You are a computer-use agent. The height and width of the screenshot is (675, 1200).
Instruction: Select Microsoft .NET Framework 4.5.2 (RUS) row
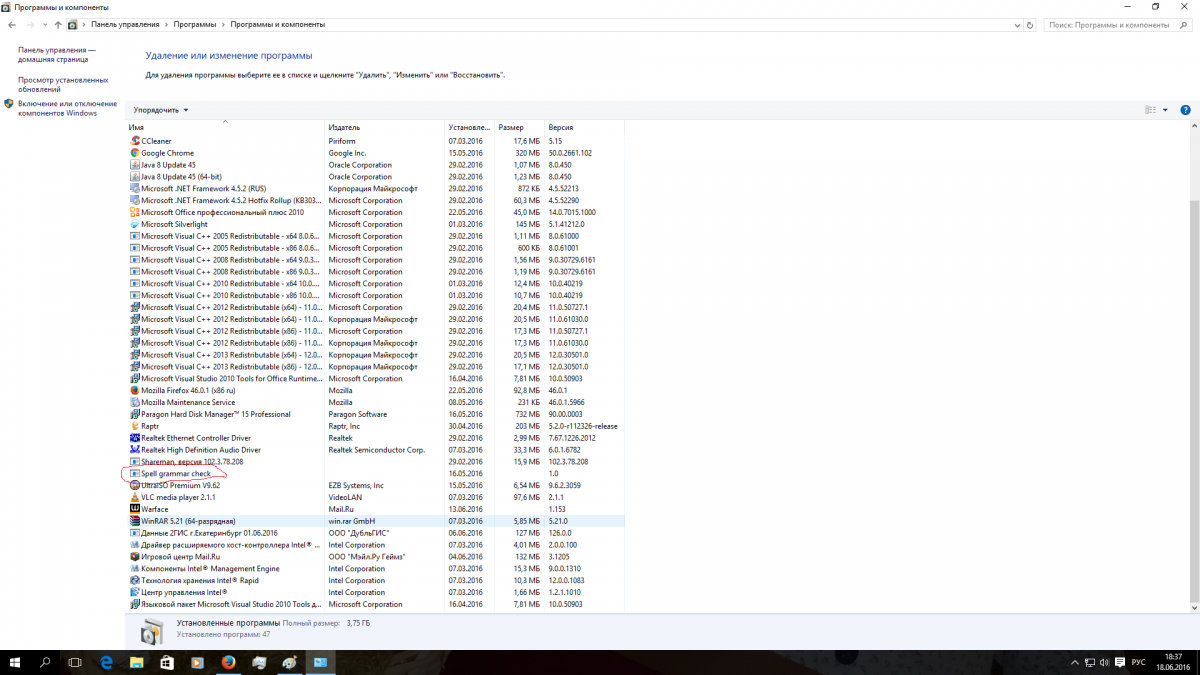375,188
